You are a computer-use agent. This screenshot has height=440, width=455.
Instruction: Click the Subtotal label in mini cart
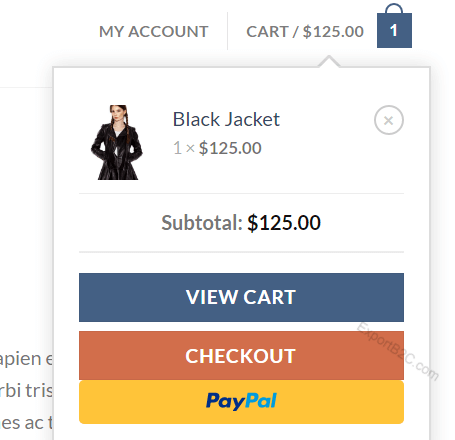coord(202,222)
